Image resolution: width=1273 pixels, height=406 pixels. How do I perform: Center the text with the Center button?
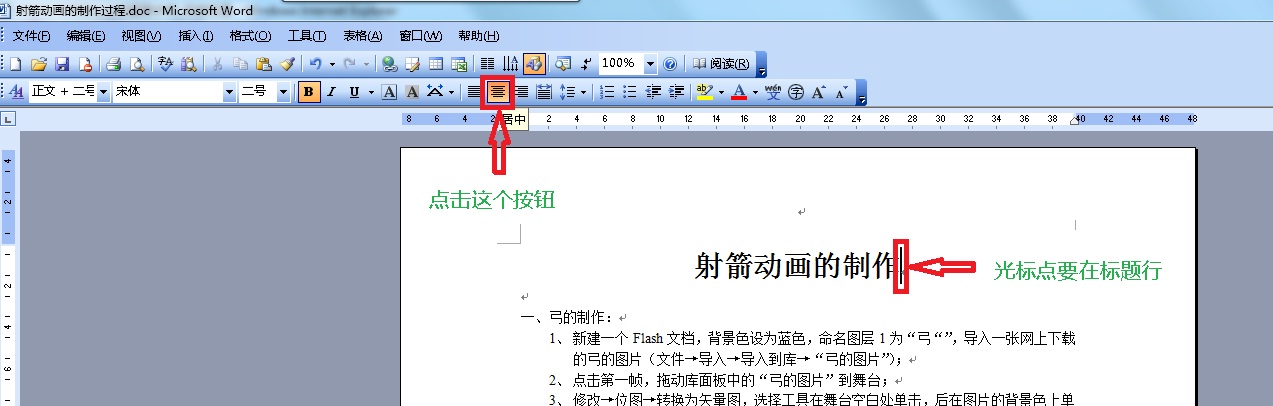click(x=497, y=92)
